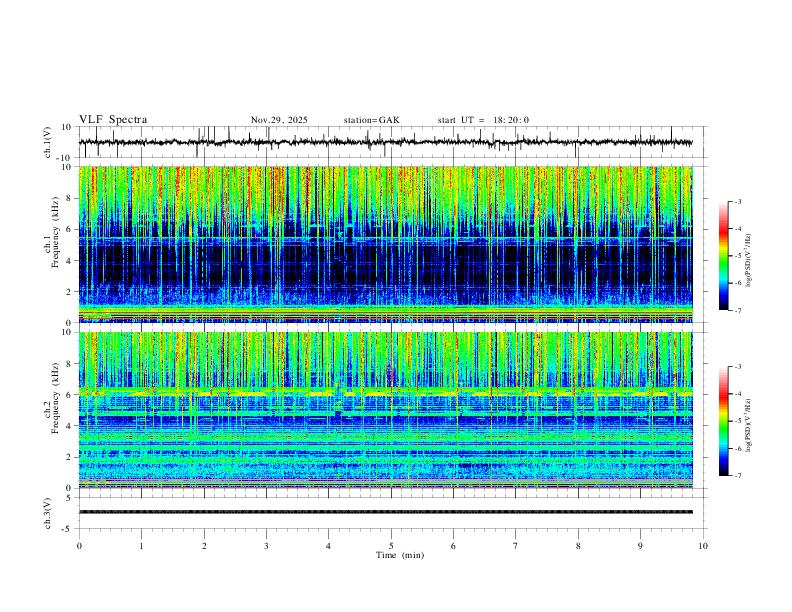Click the "-7" label on ch.1 color bar
The image size is (792, 612).
coord(738,311)
